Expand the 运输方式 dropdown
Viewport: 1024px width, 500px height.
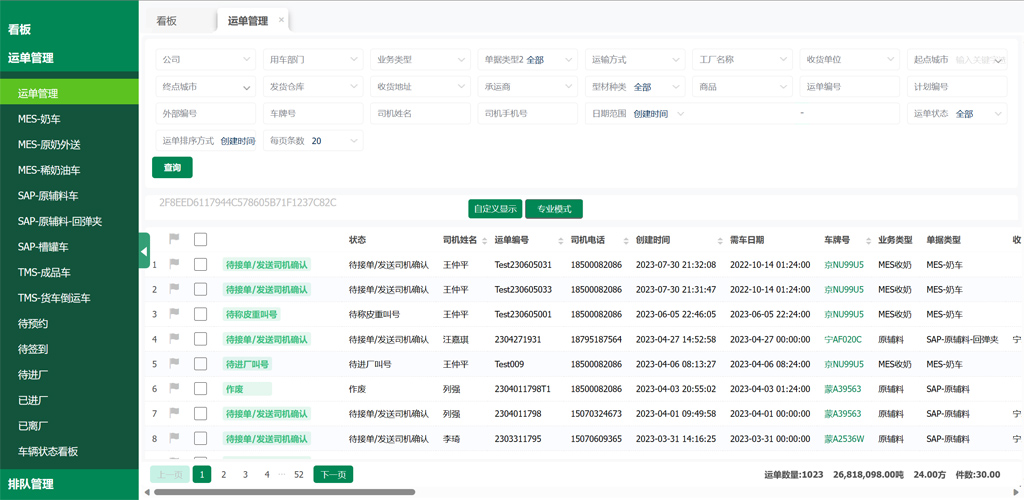tap(635, 59)
